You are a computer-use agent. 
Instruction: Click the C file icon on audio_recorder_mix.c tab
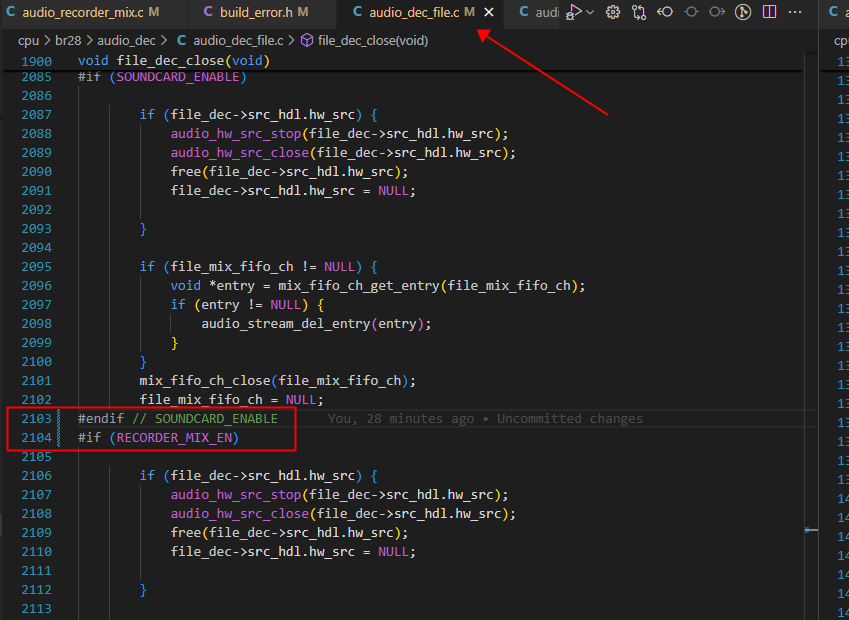click(11, 12)
